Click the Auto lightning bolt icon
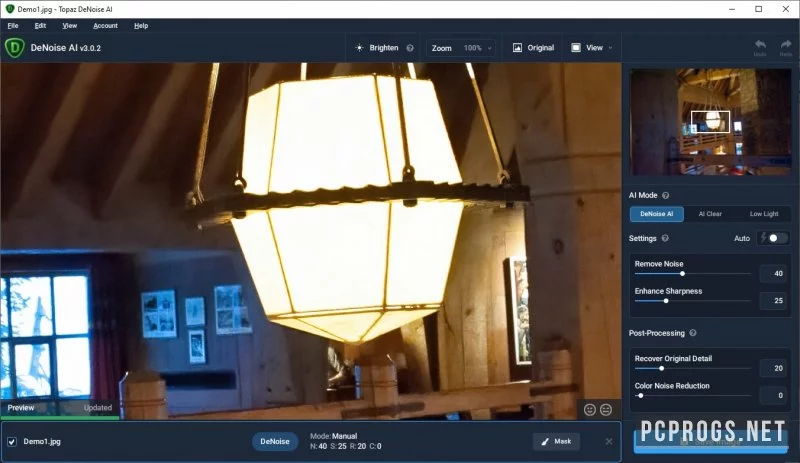The image size is (800, 463). click(763, 237)
